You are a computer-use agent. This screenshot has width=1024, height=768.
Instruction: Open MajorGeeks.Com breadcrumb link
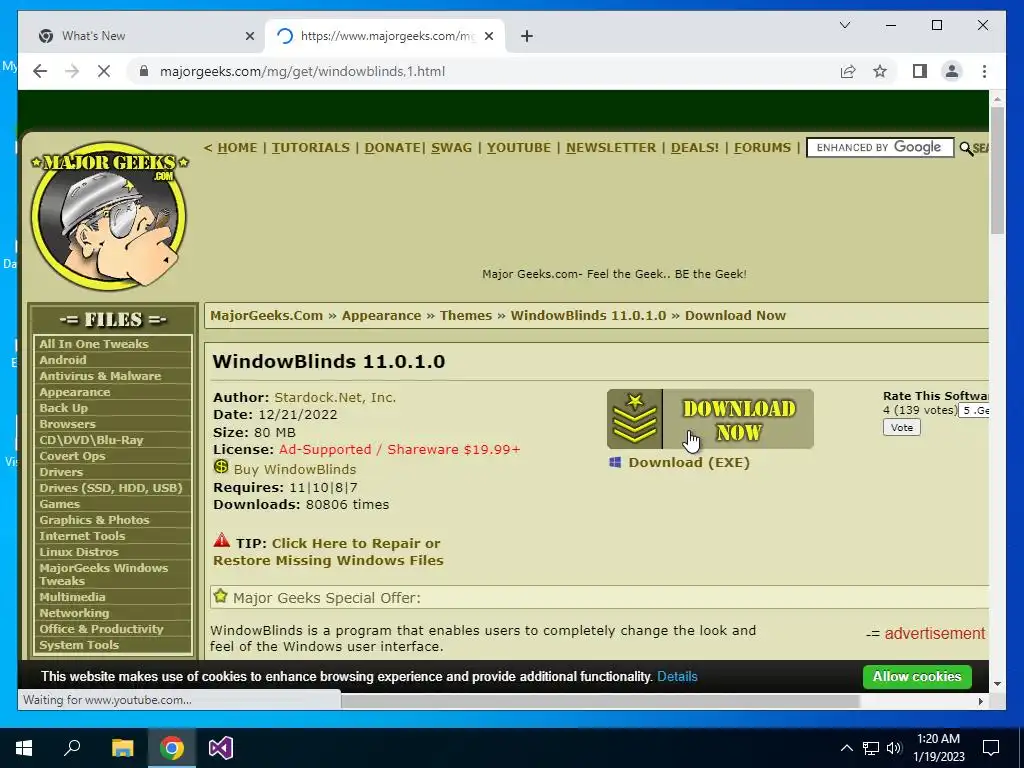[266, 315]
